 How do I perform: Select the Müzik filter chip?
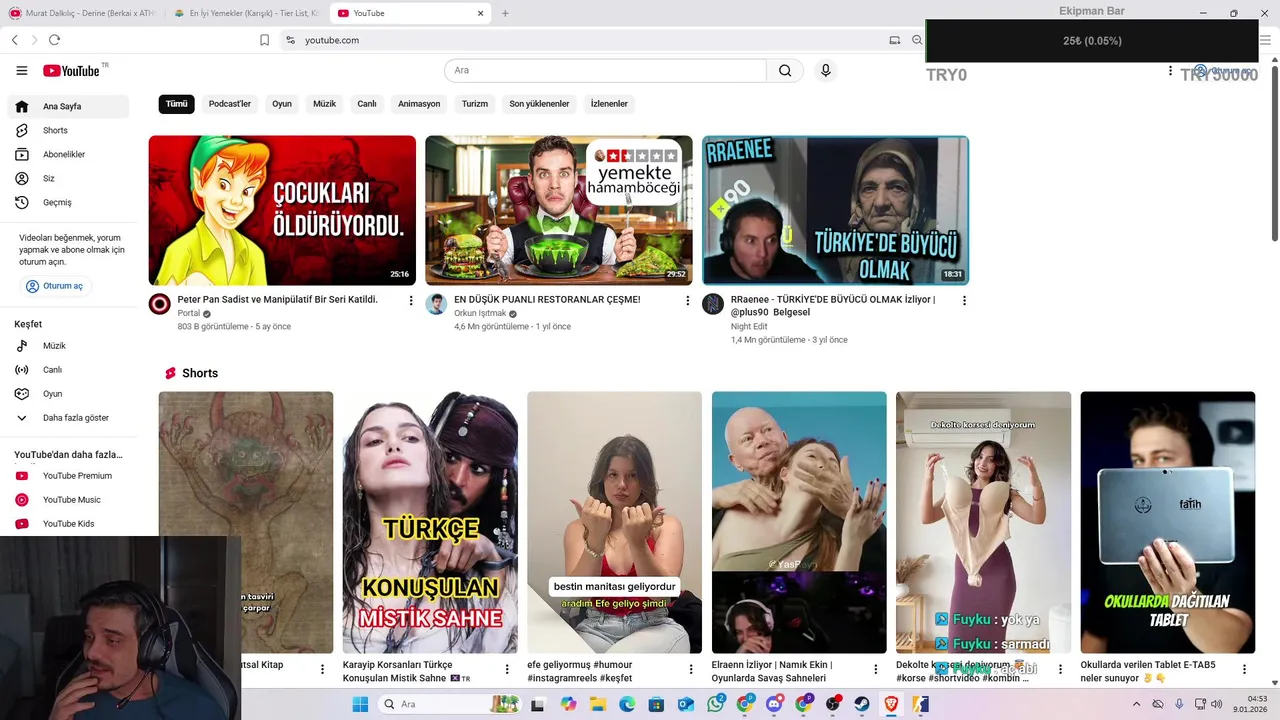[x=324, y=104]
